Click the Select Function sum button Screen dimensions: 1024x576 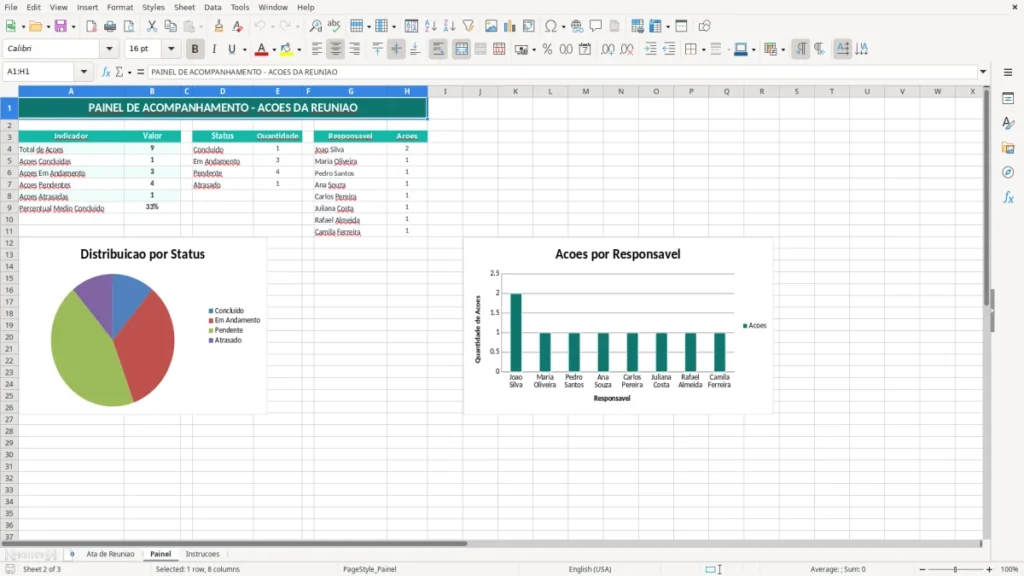[x=119, y=72]
